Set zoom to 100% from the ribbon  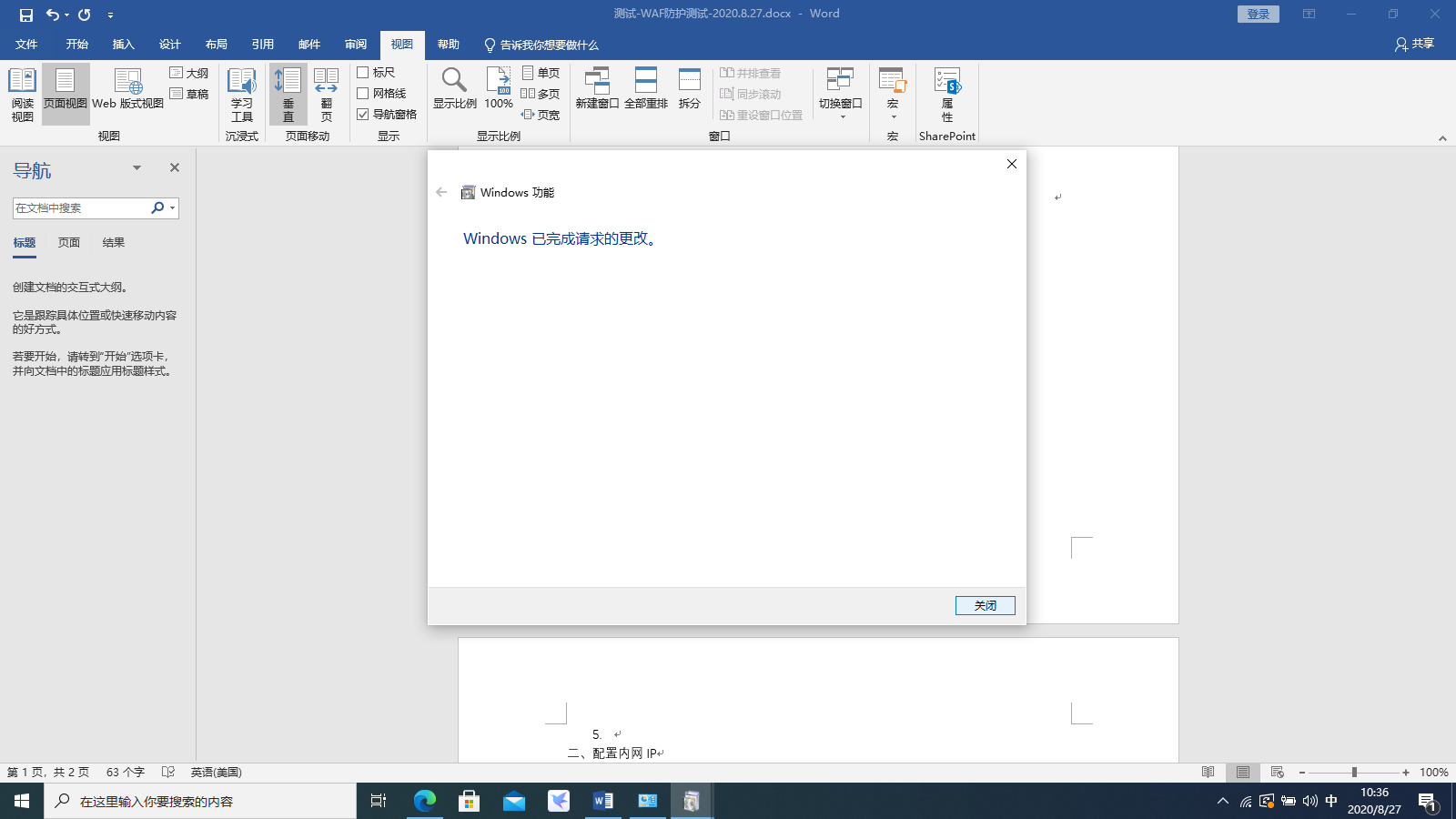499,88
